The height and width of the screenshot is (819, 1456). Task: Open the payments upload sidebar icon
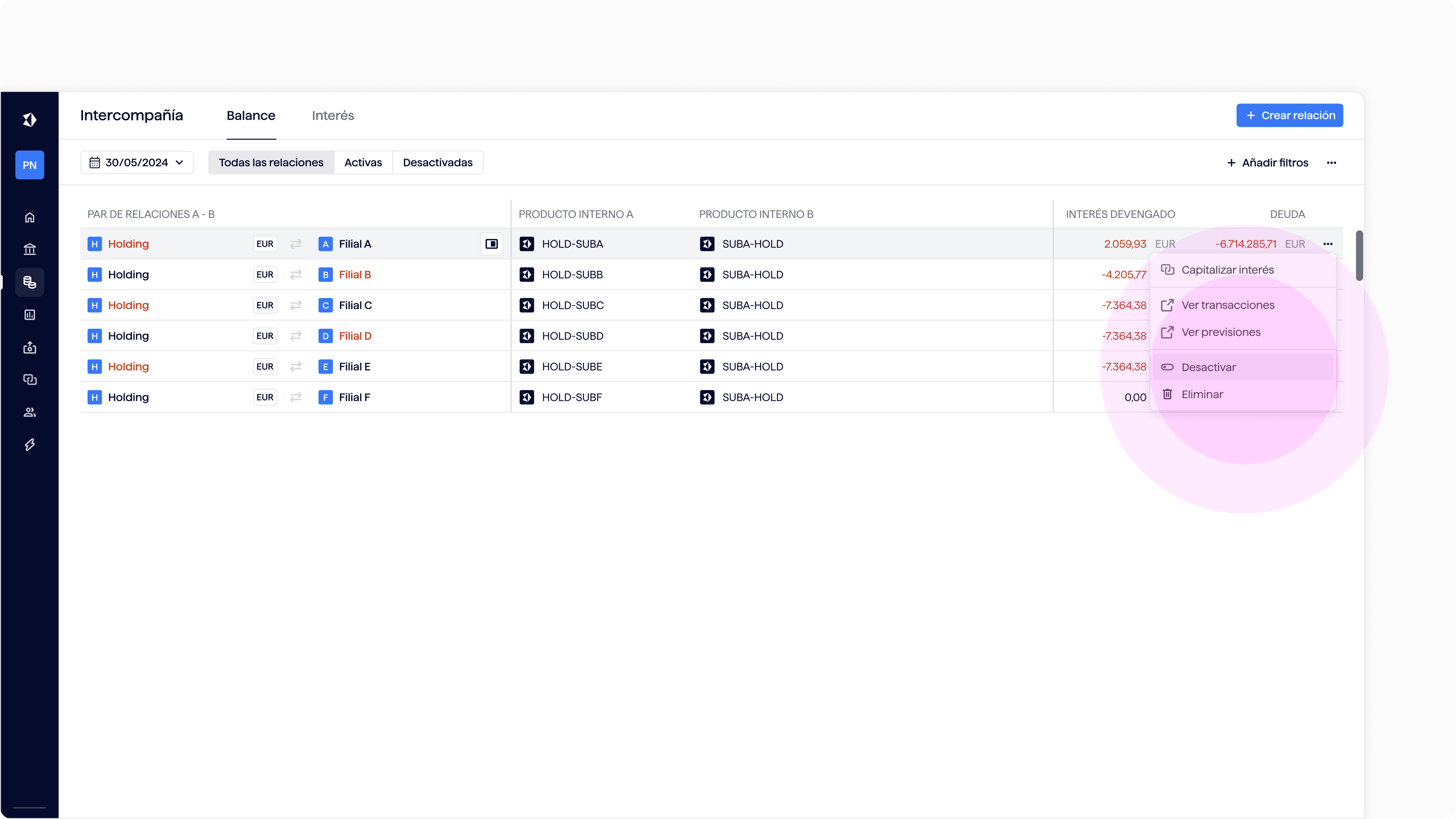pos(30,347)
